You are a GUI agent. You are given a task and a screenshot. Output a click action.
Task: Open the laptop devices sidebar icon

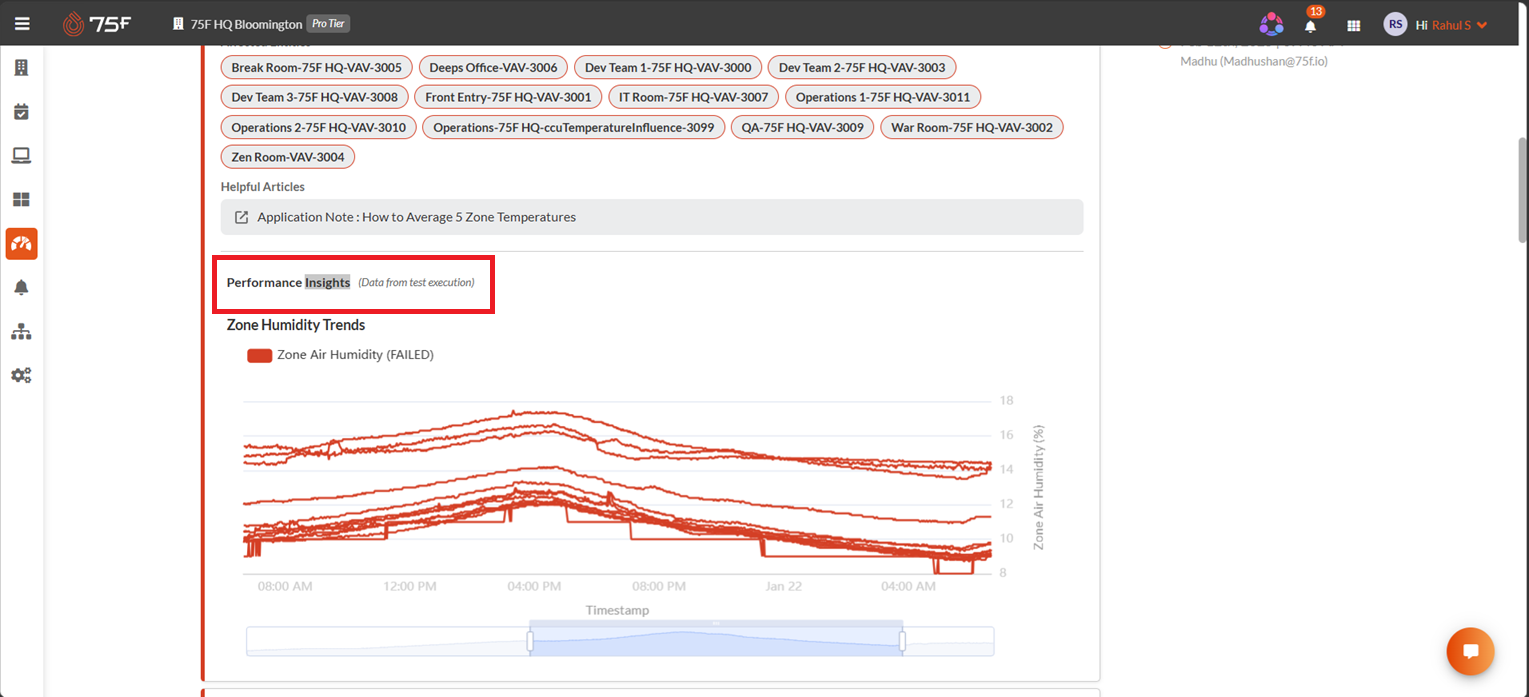[21, 156]
